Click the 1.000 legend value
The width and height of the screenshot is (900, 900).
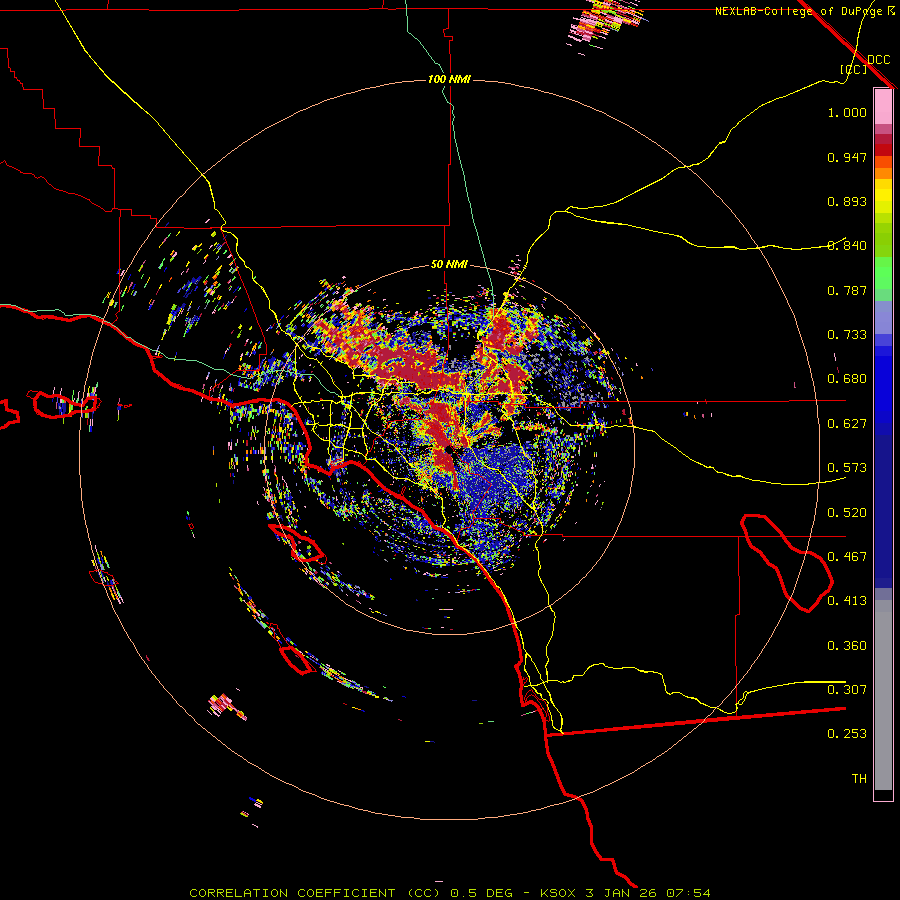[847, 113]
